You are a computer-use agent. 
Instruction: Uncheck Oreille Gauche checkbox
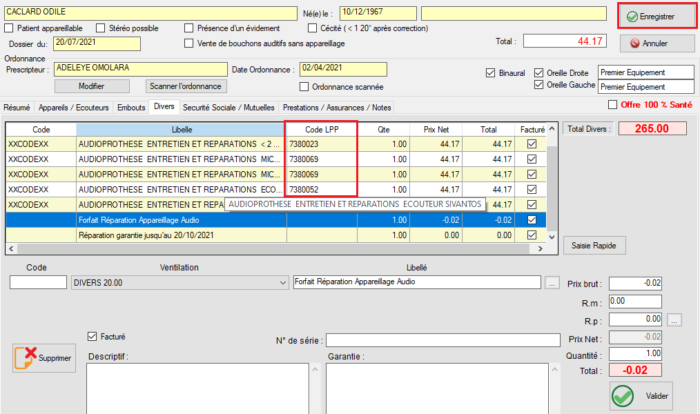(539, 84)
